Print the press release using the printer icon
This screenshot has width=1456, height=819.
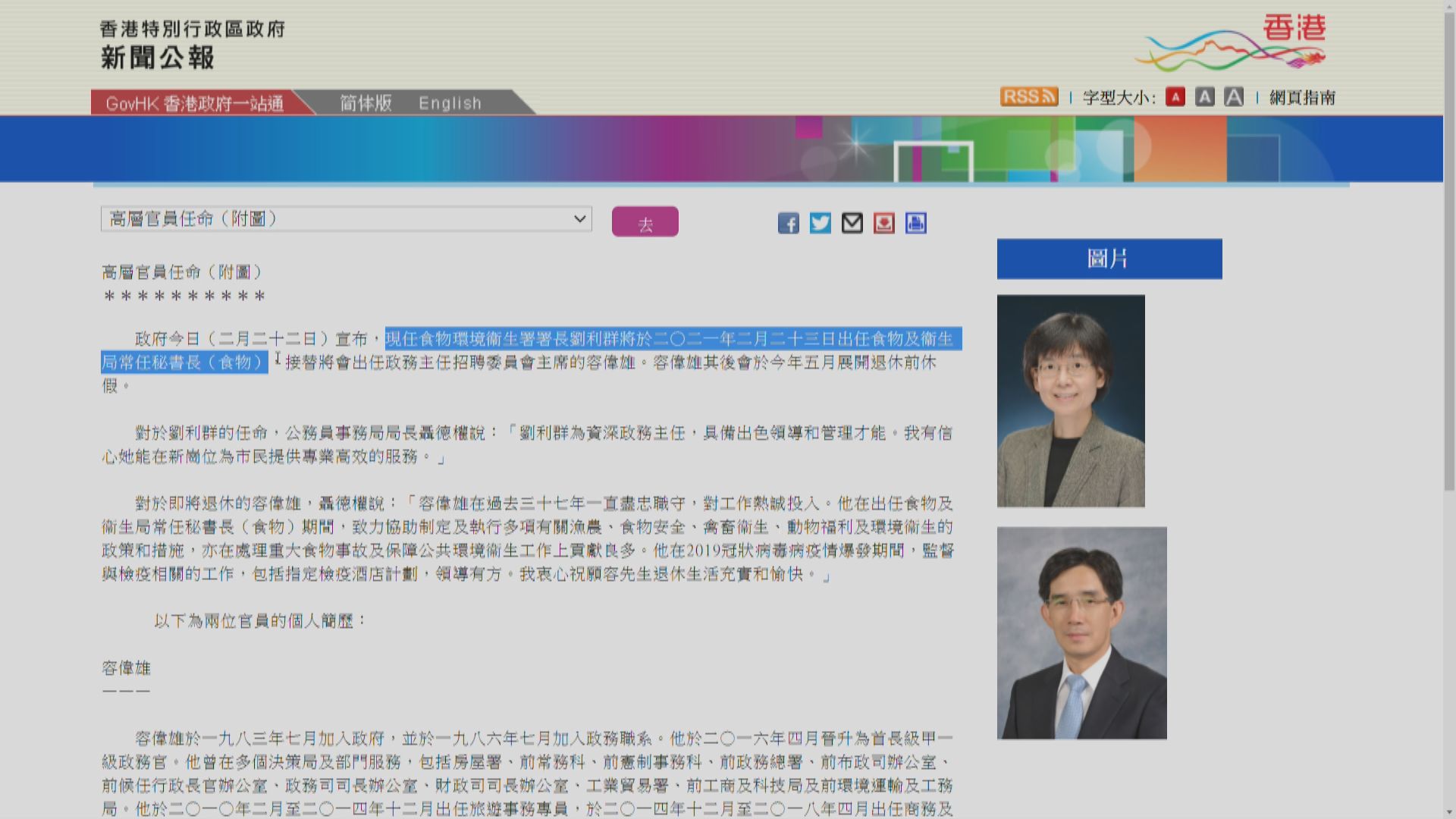tap(915, 222)
